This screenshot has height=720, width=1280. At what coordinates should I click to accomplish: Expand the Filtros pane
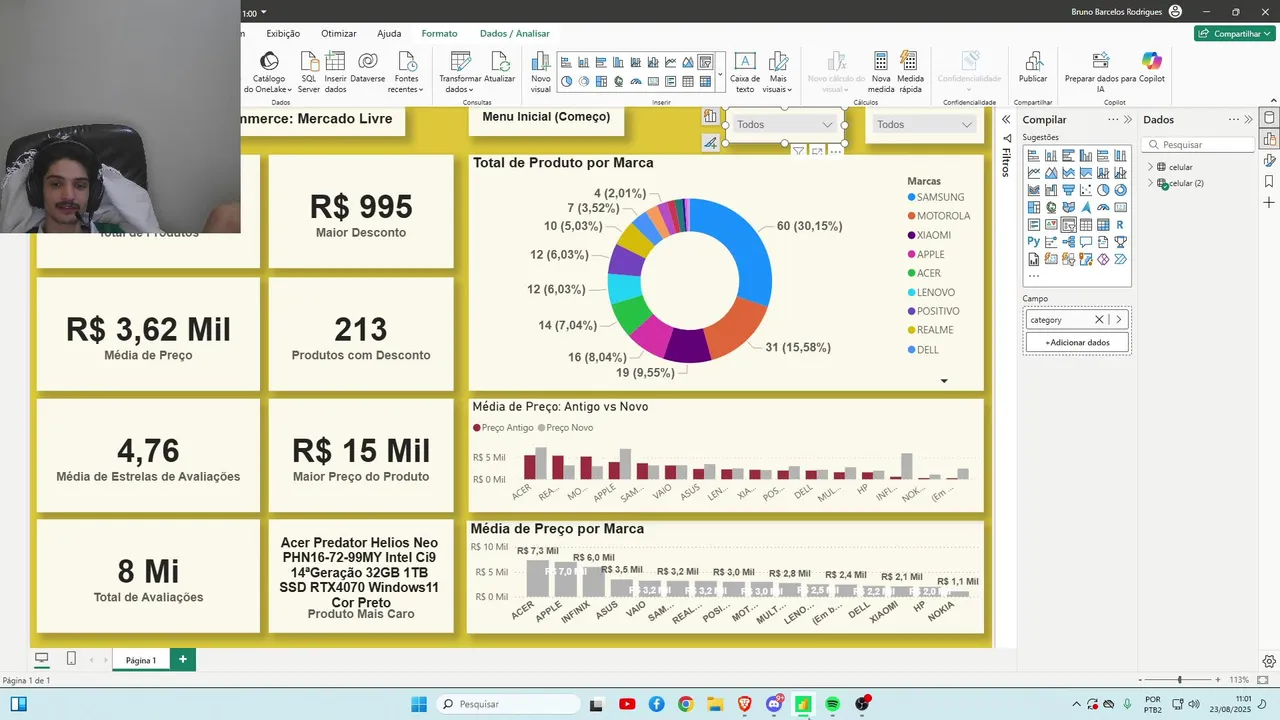pos(1006,120)
